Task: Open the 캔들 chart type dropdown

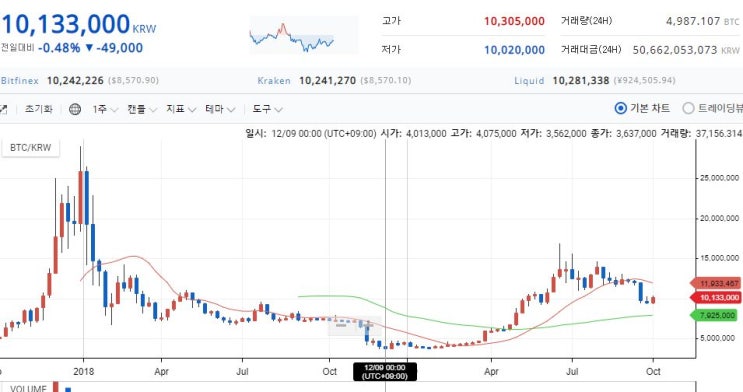Action: [x=141, y=109]
